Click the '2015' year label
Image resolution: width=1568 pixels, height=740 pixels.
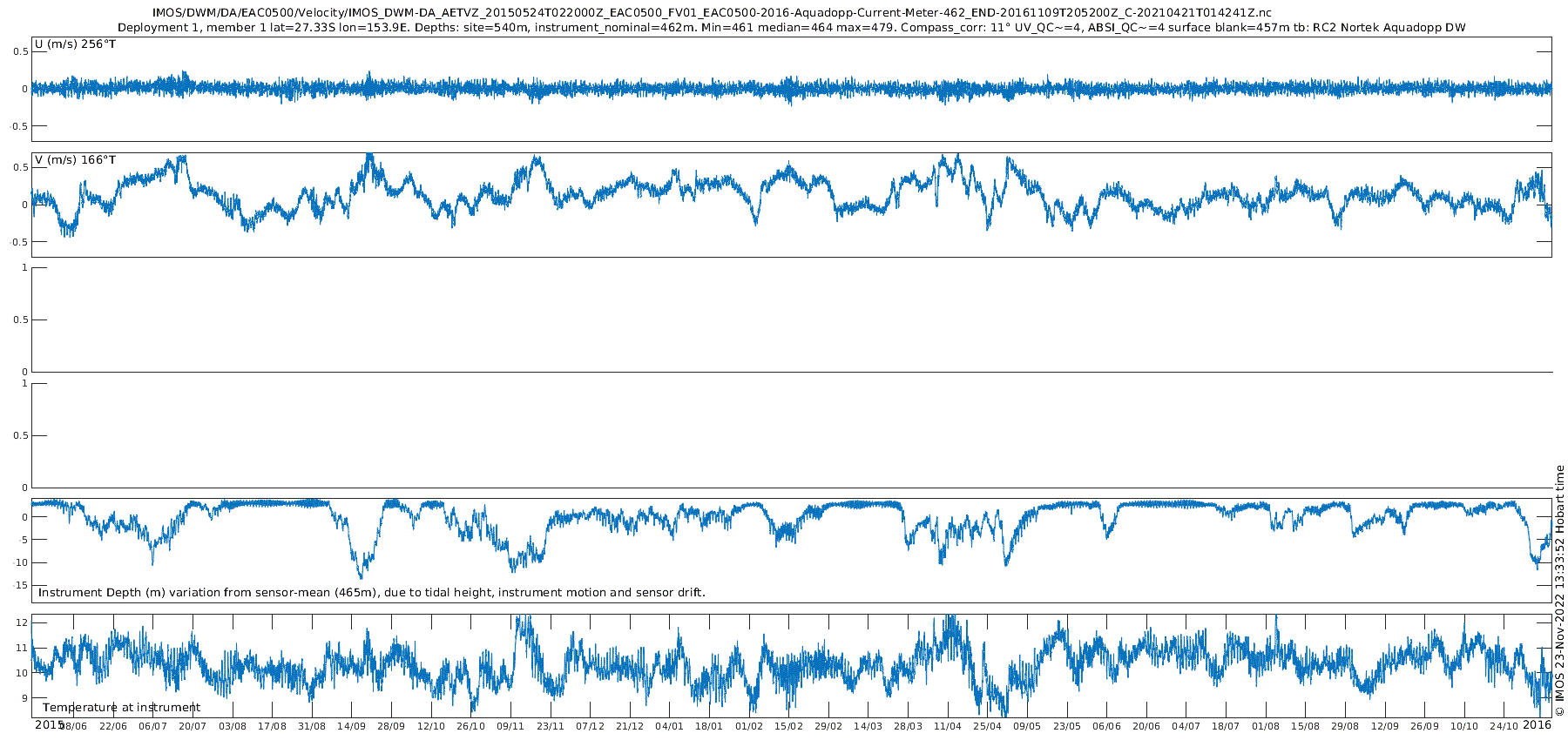[49, 725]
